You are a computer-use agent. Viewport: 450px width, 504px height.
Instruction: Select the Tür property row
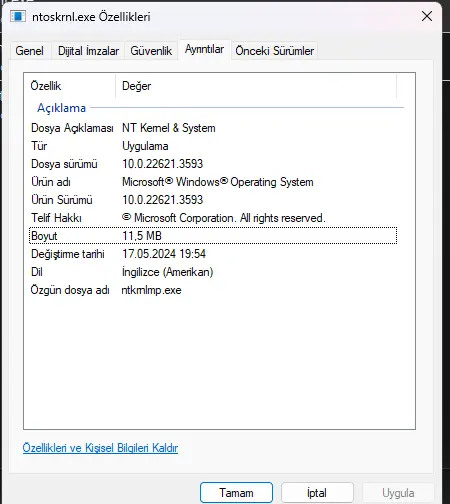(213, 146)
